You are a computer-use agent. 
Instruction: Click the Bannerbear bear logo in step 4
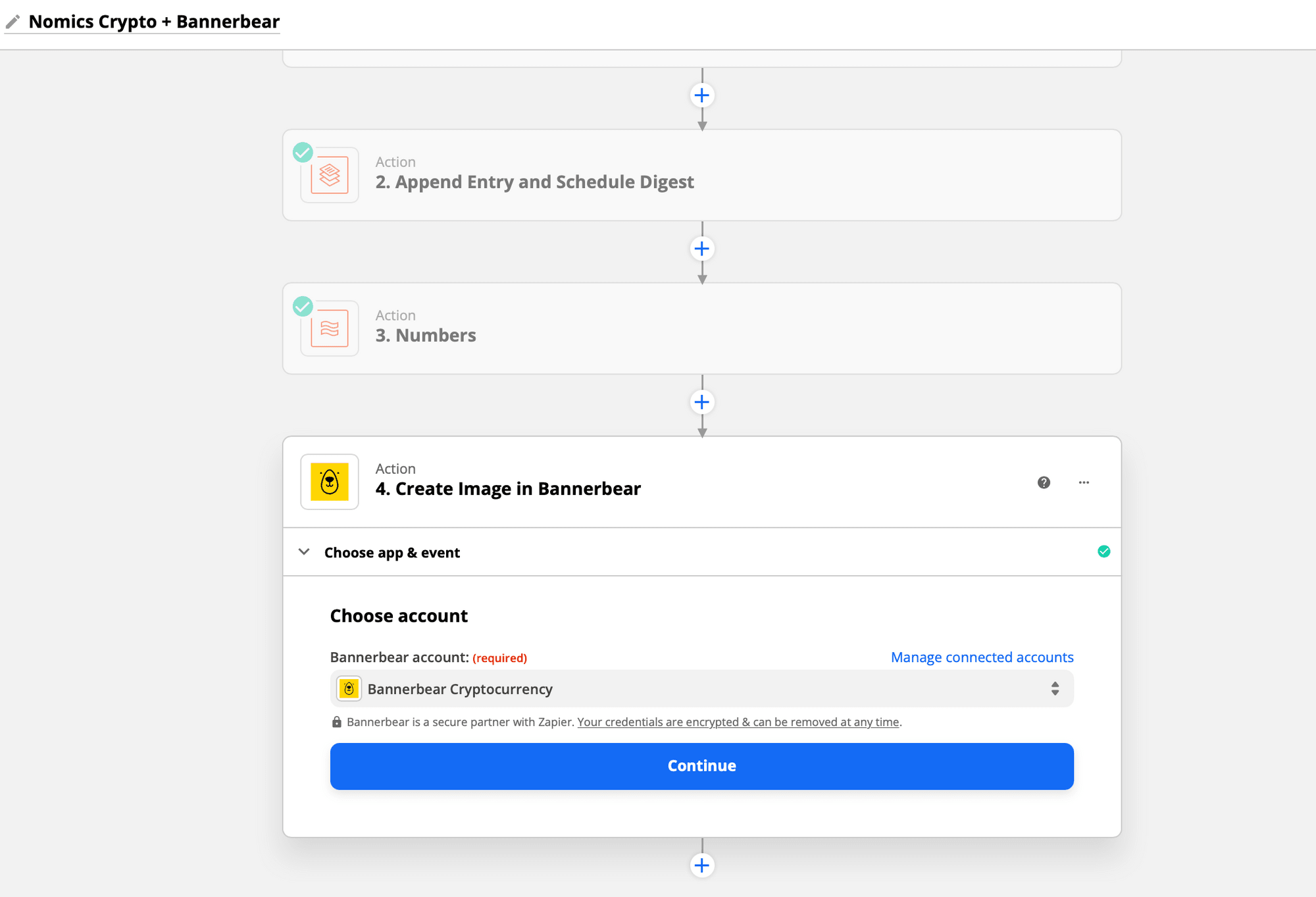(329, 482)
